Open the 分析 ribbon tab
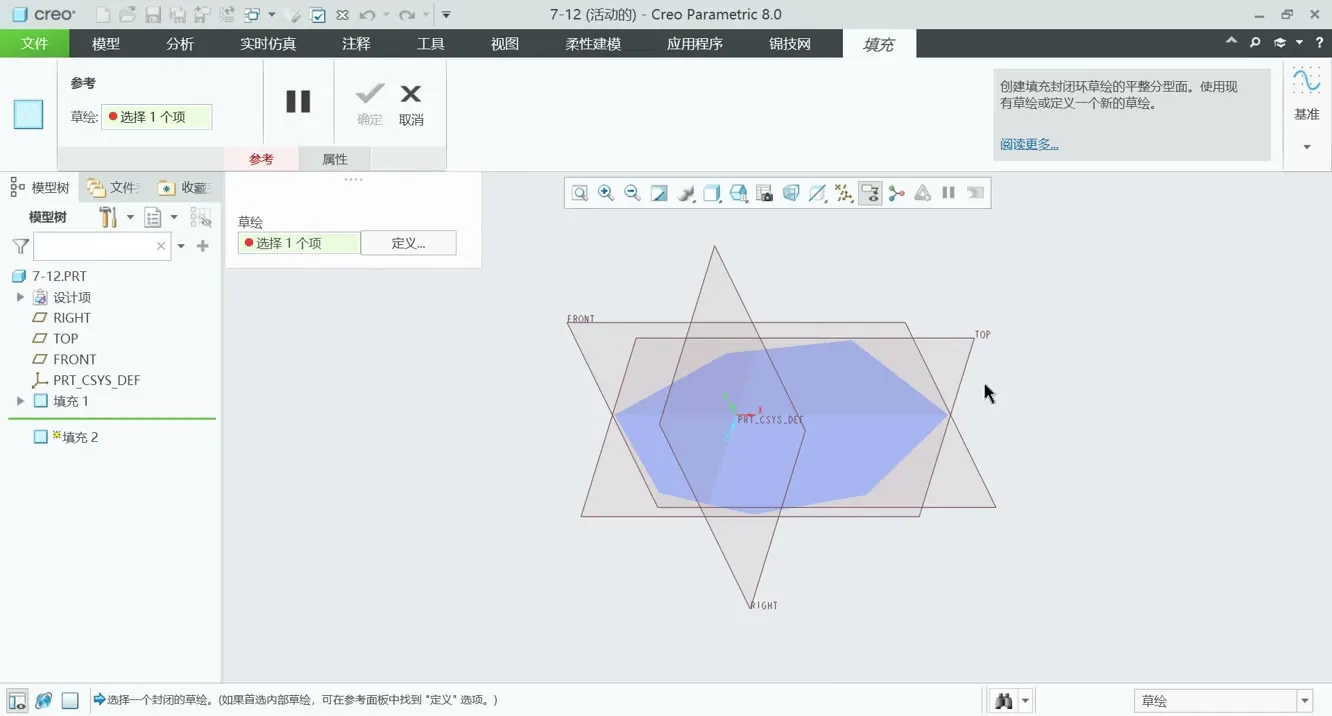 point(180,44)
